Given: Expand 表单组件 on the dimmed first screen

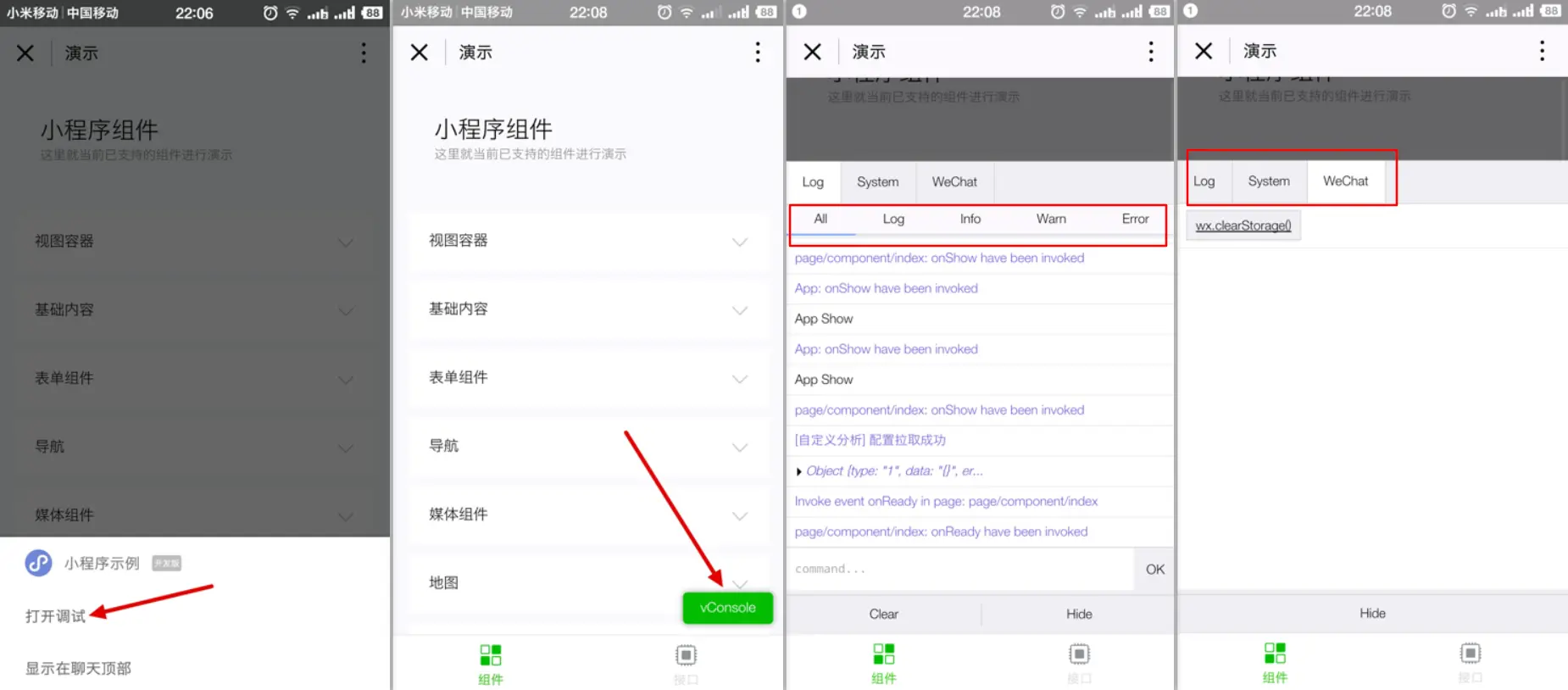Looking at the screenshot, I should click(194, 378).
